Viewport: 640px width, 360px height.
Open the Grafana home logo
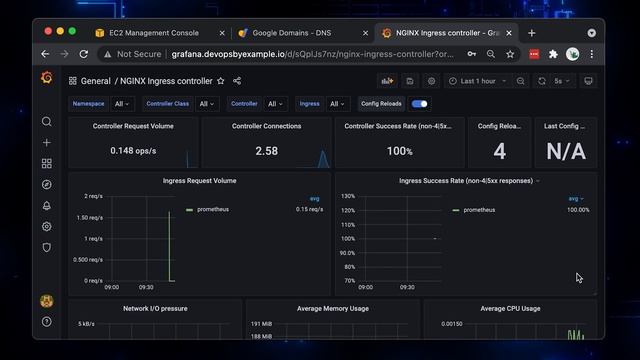[47, 78]
